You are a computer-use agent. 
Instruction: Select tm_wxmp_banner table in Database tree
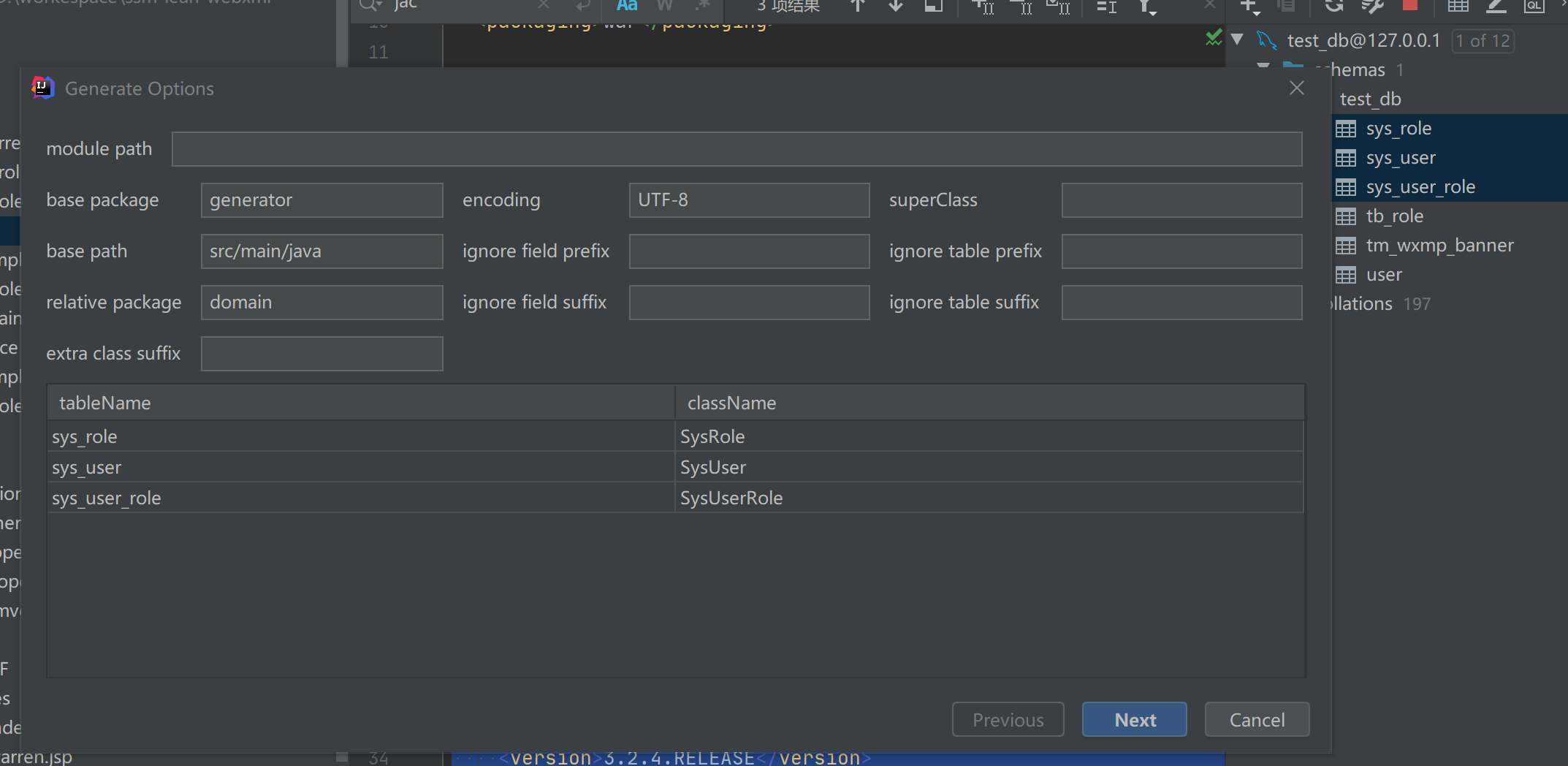click(1439, 246)
